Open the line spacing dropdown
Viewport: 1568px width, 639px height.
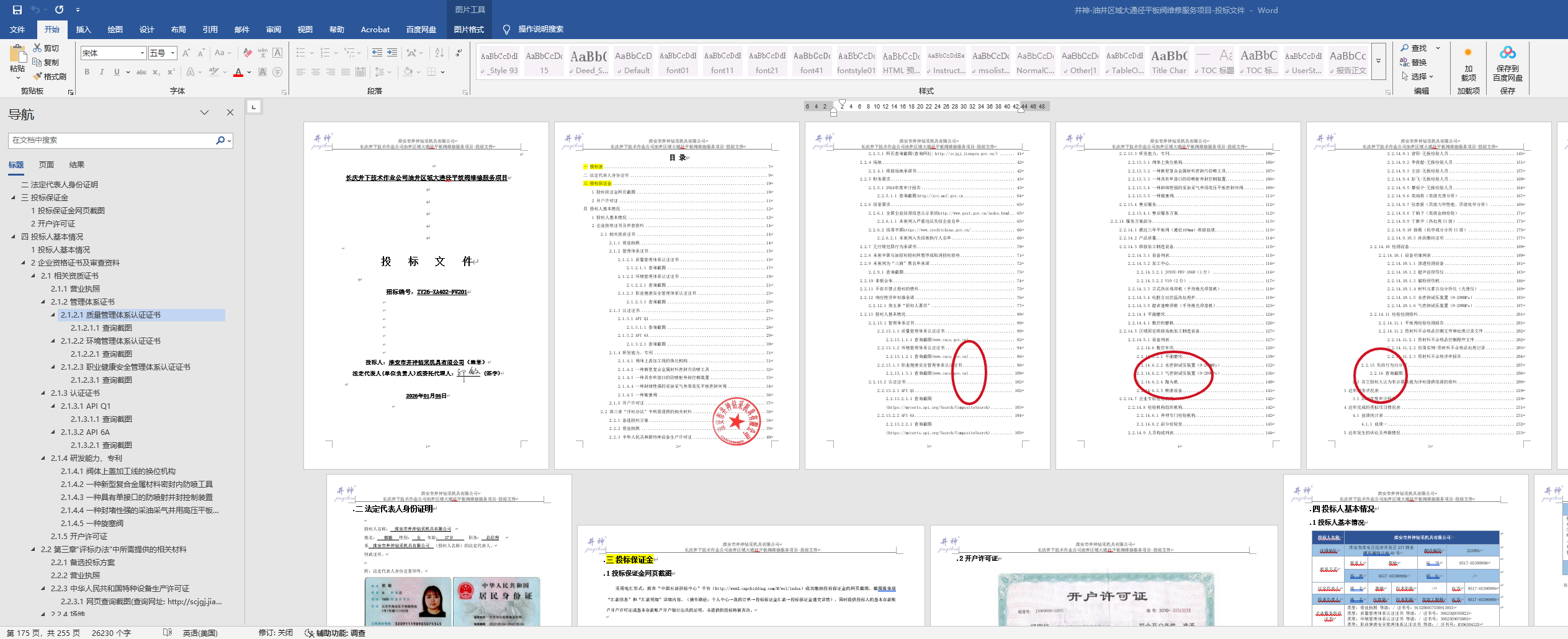coord(383,72)
